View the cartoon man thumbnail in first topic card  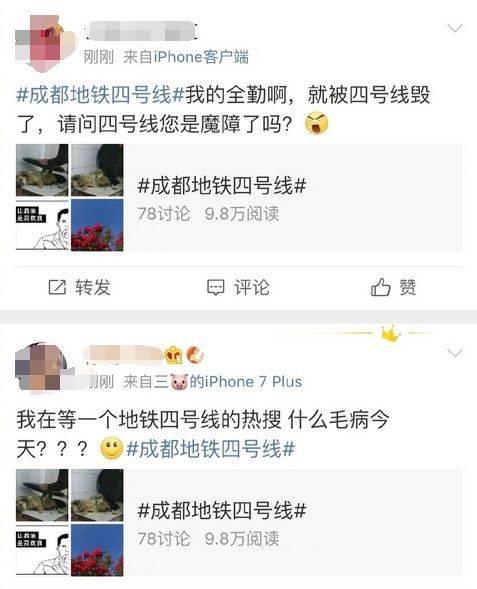[42, 225]
